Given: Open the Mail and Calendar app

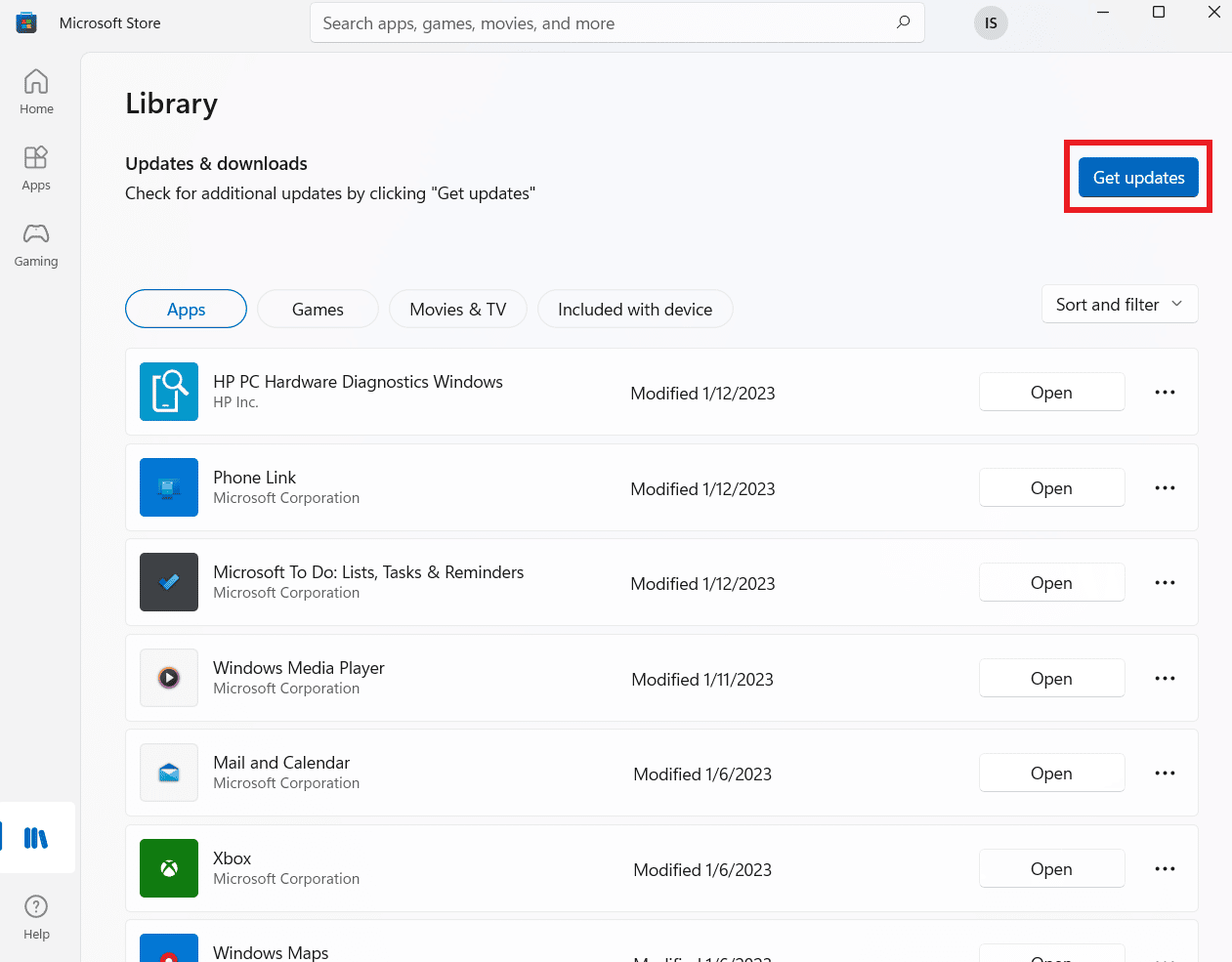Looking at the screenshot, I should click(x=1051, y=773).
